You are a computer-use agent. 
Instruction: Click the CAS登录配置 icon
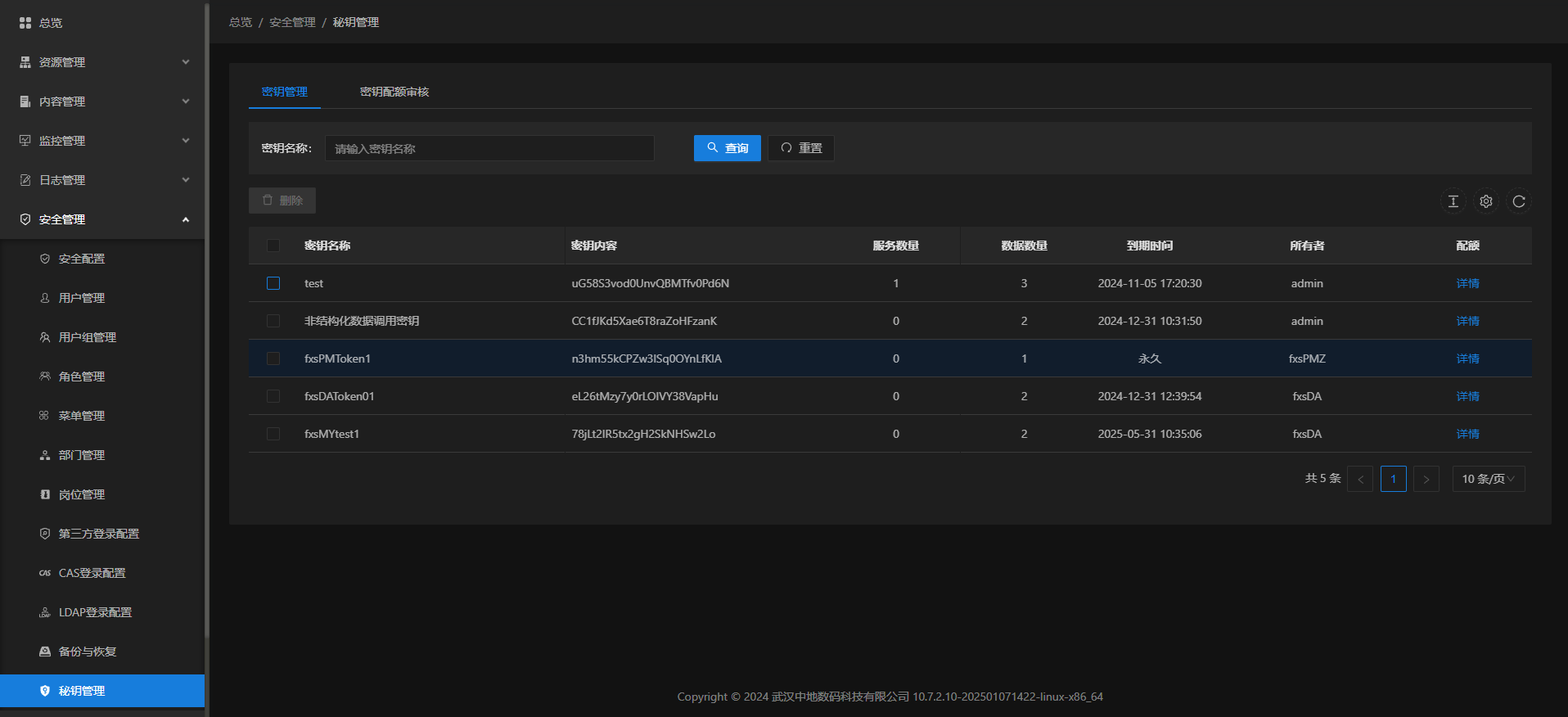click(45, 573)
